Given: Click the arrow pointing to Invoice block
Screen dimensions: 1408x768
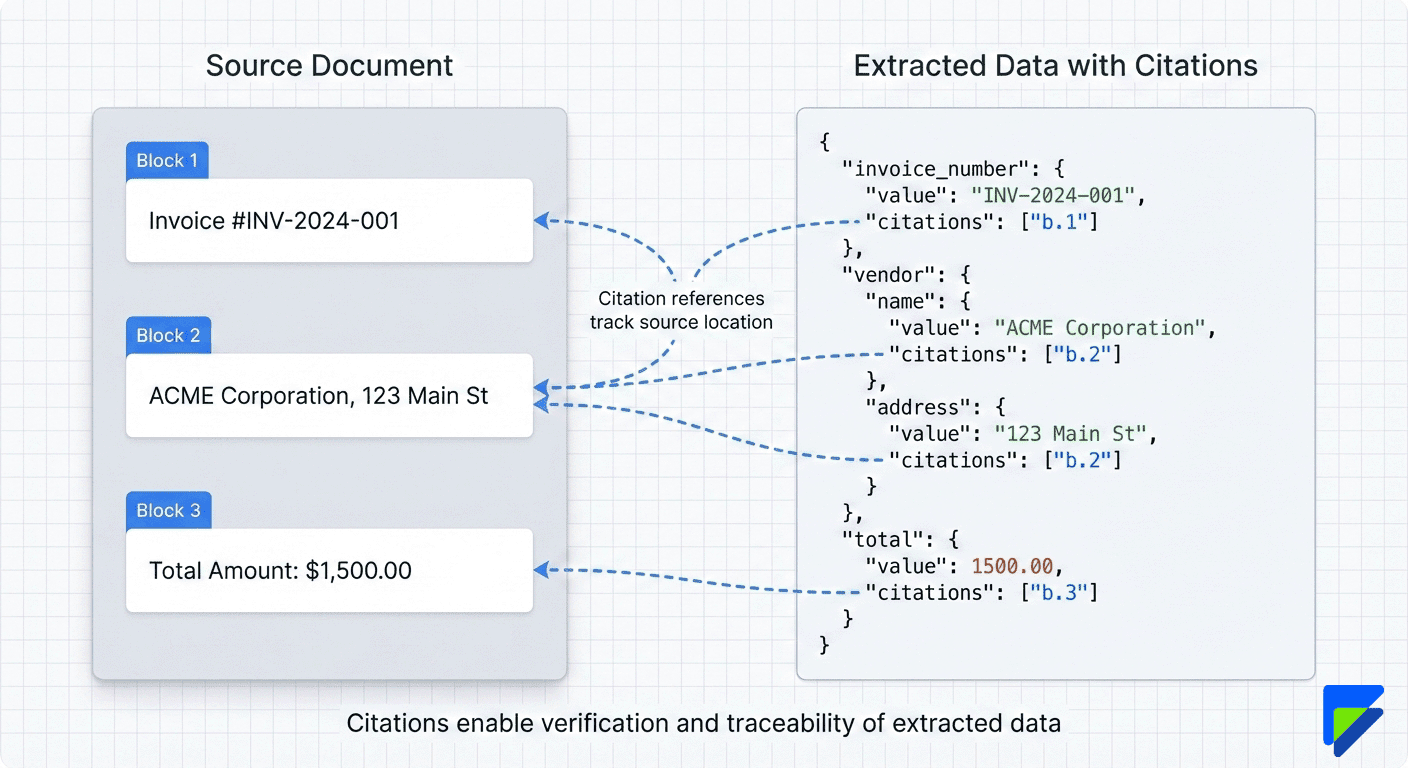Looking at the screenshot, I should 545,220.
